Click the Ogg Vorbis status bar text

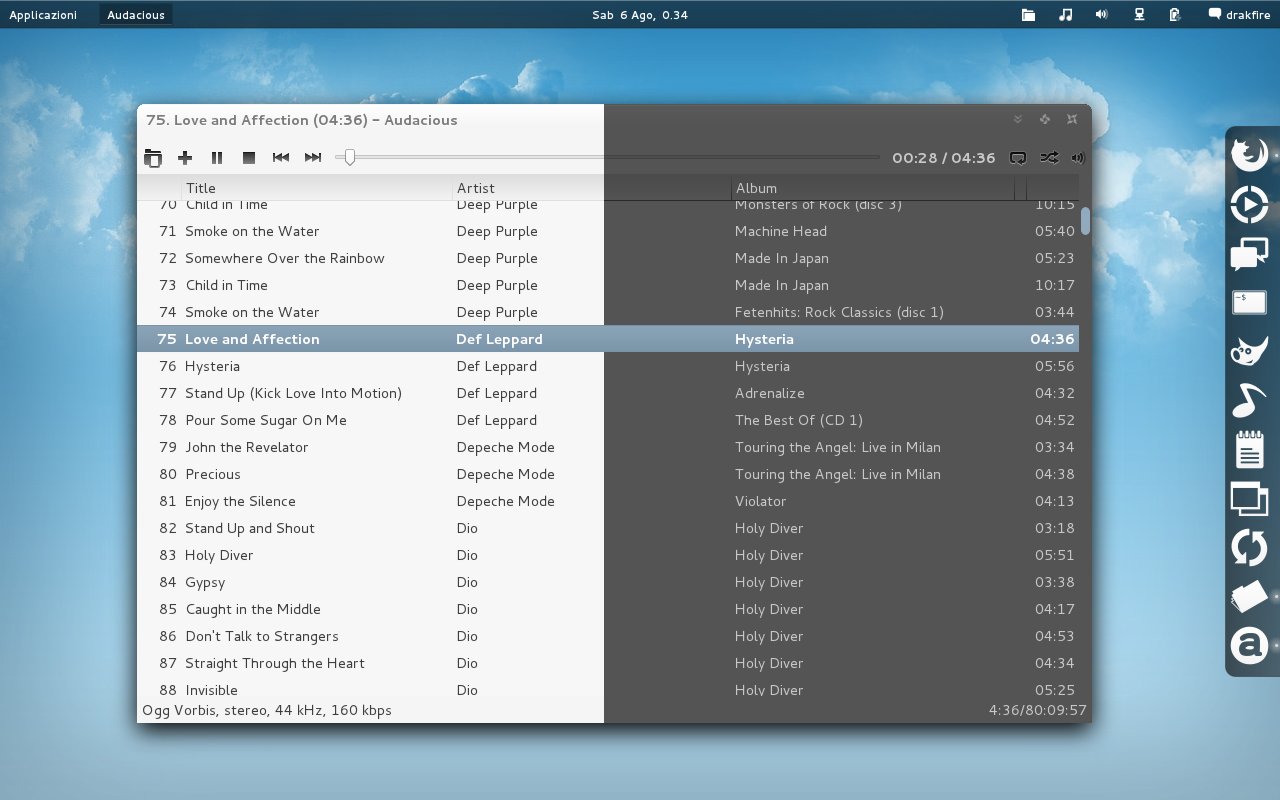click(267, 711)
